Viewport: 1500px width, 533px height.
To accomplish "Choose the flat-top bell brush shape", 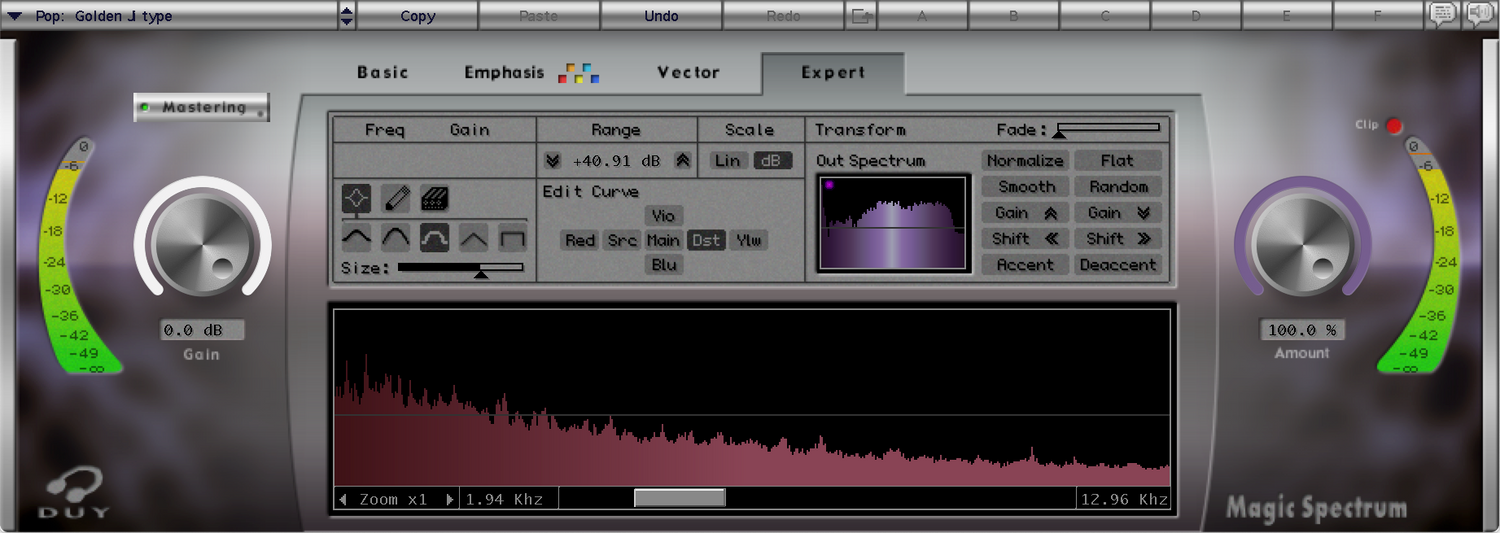I will point(434,238).
